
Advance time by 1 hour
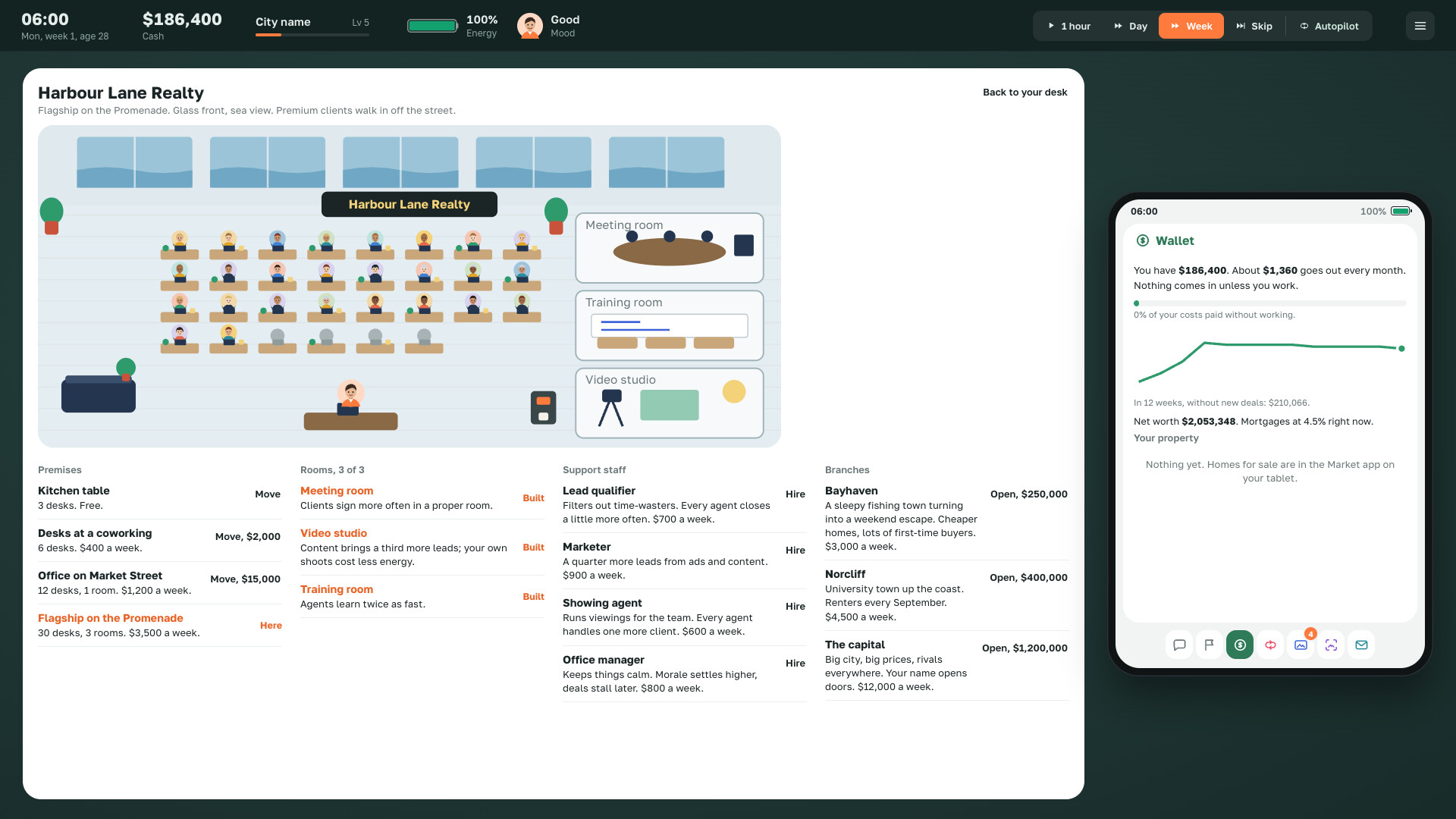tap(1069, 26)
